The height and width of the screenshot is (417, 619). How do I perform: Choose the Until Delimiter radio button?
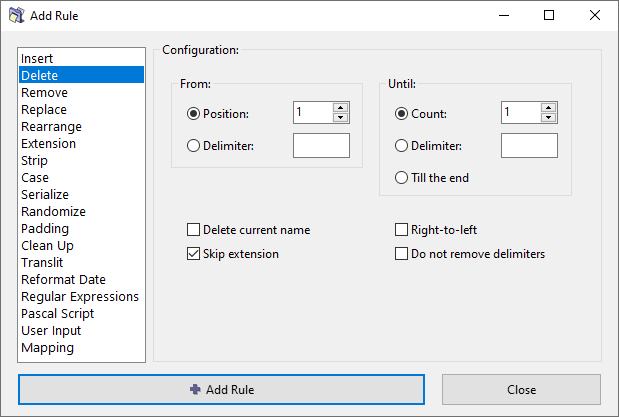(403, 146)
